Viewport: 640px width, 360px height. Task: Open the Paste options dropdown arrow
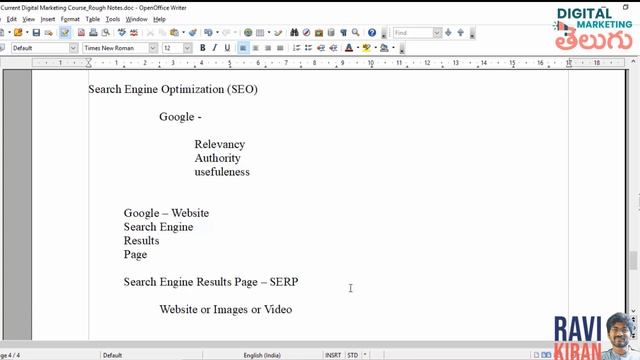183,33
